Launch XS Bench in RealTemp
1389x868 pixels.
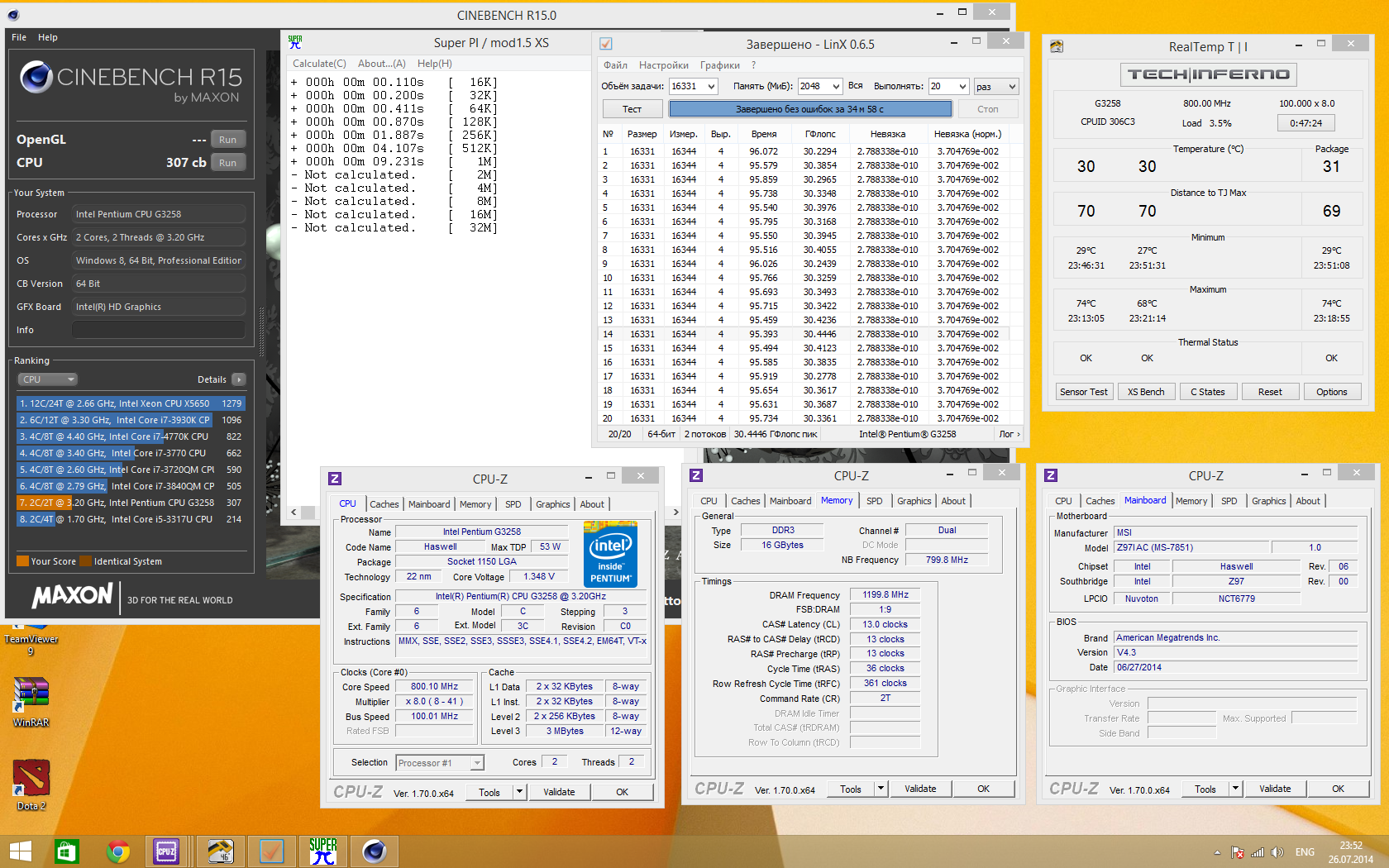click(x=1146, y=392)
